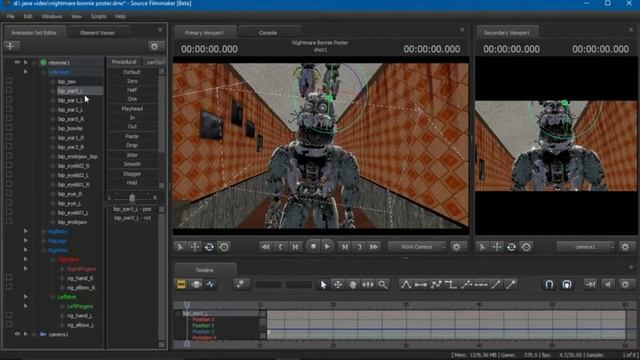The image size is (640, 360).
Task: Choose the timeline move keys tool
Action: (338, 284)
